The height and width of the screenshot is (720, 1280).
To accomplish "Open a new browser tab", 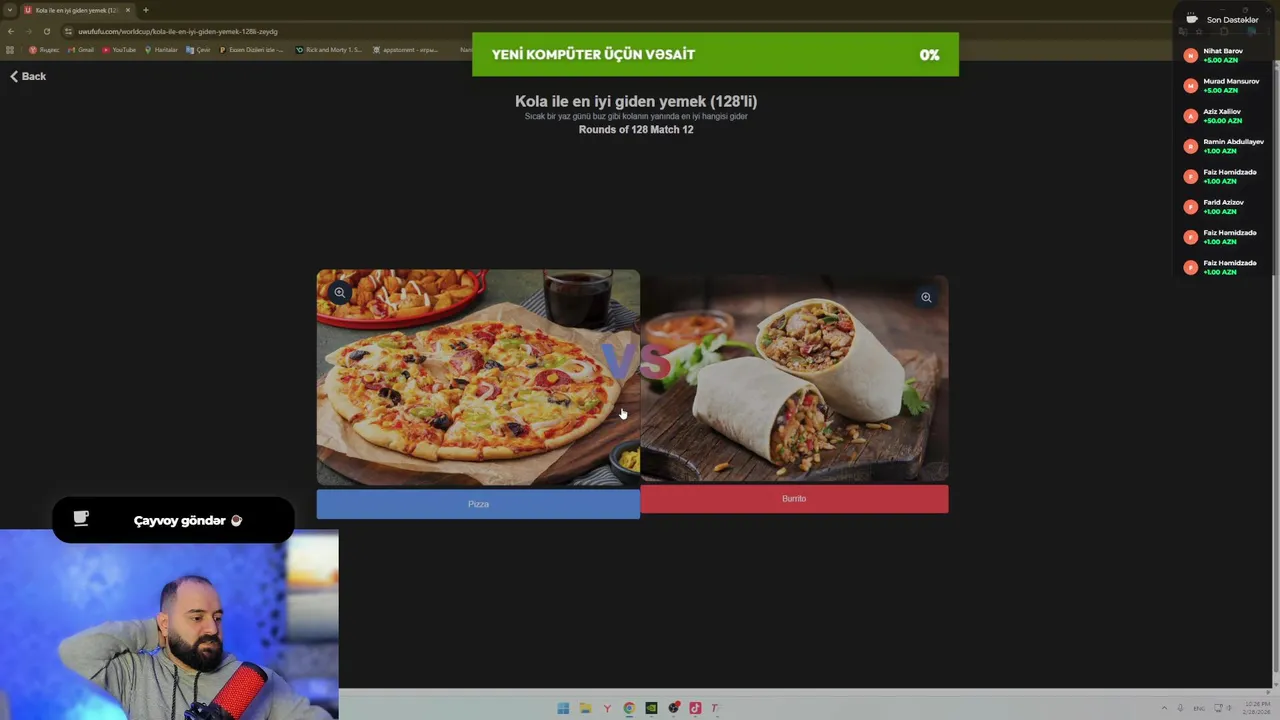I will [145, 10].
